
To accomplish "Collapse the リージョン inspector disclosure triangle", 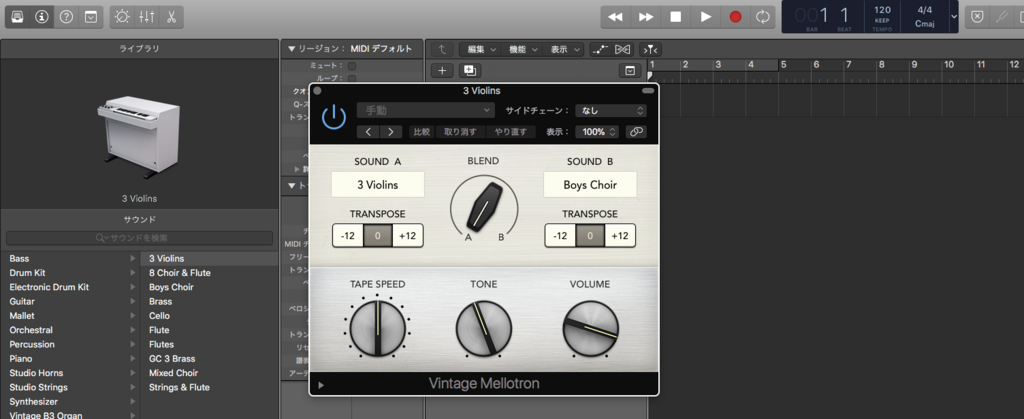I will coord(291,49).
